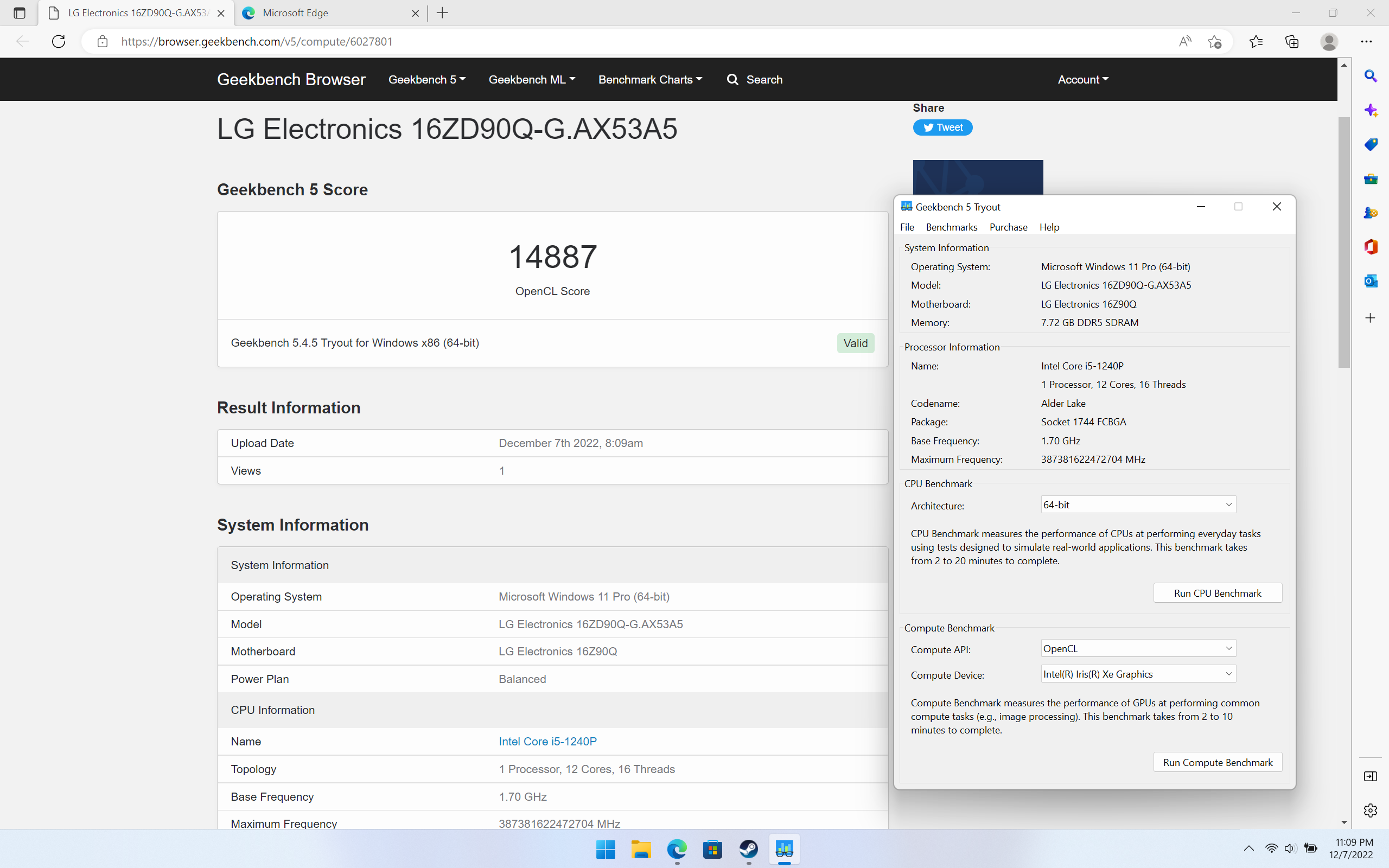Open the Compute Device dropdown
The height and width of the screenshot is (868, 1389).
pos(1138,674)
